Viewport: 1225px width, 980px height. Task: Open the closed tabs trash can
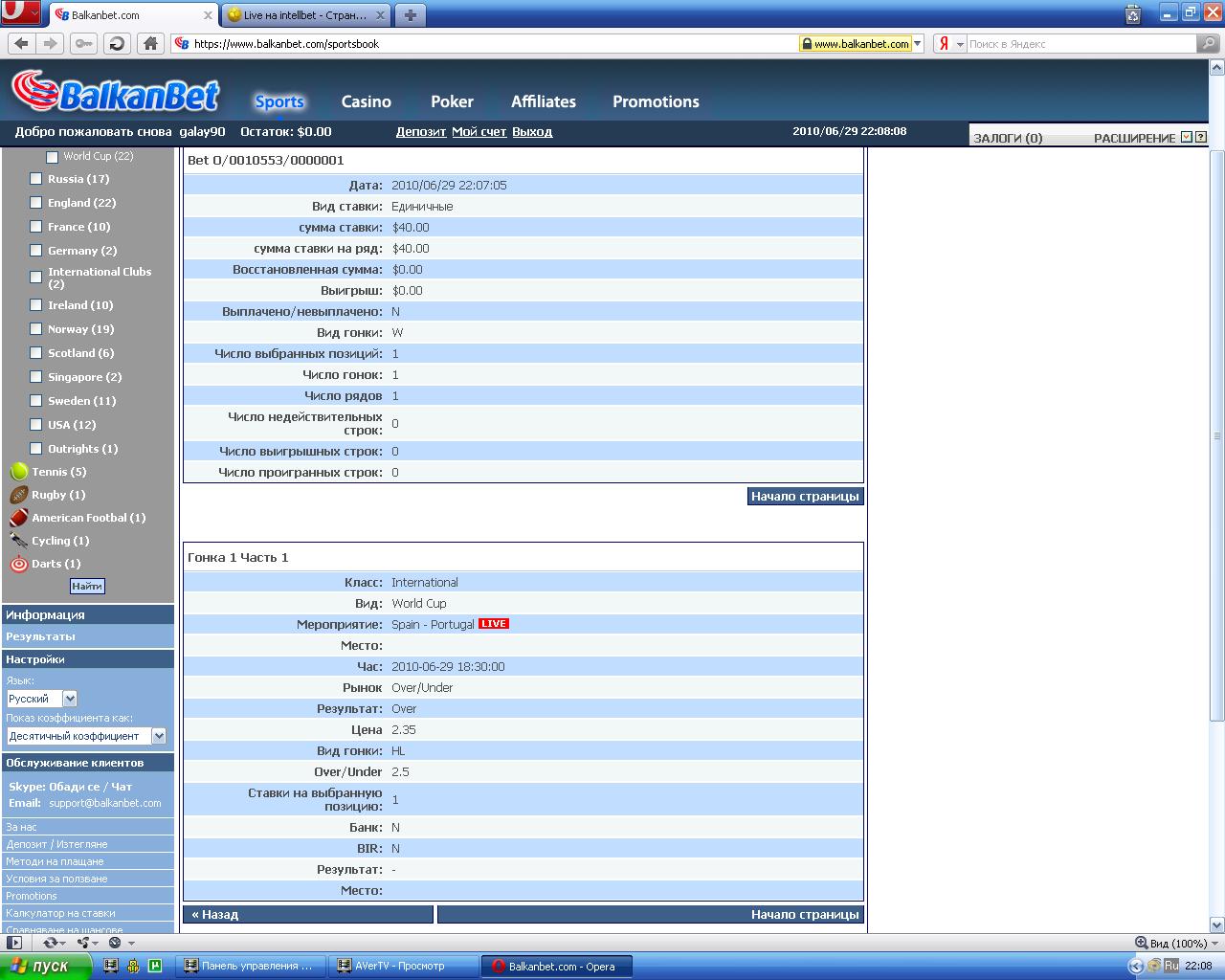[1133, 13]
